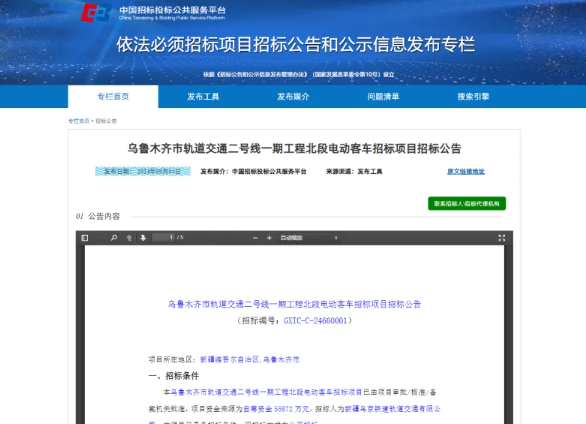
Task: Click the PDF page number field
Action: (164, 238)
